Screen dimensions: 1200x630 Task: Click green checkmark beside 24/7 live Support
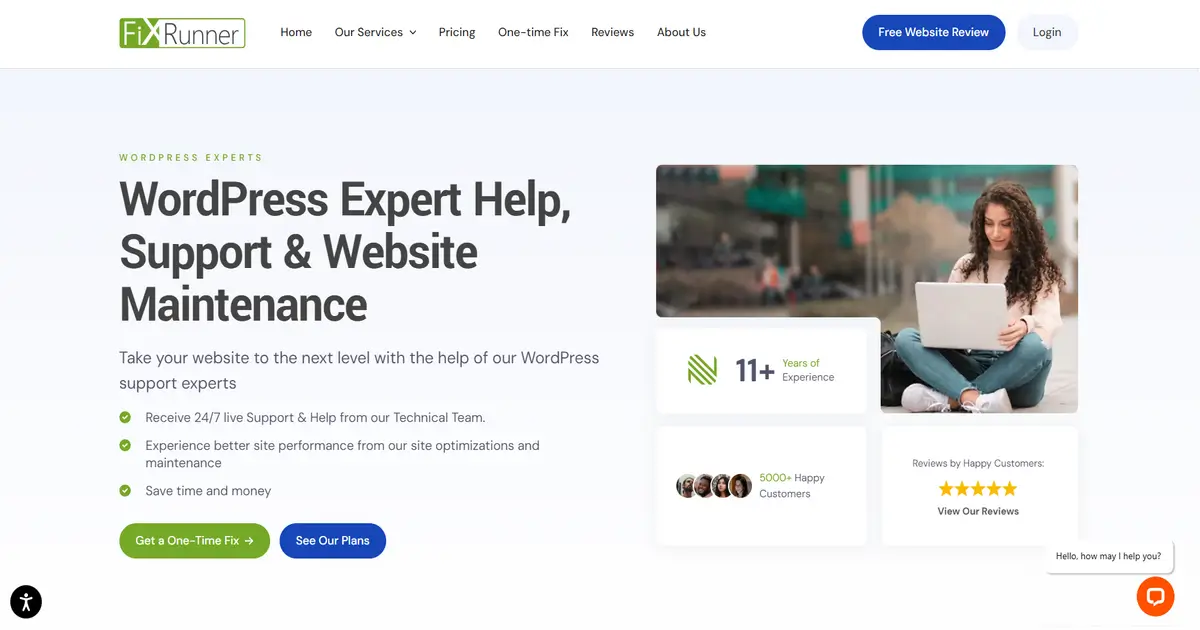click(x=125, y=417)
